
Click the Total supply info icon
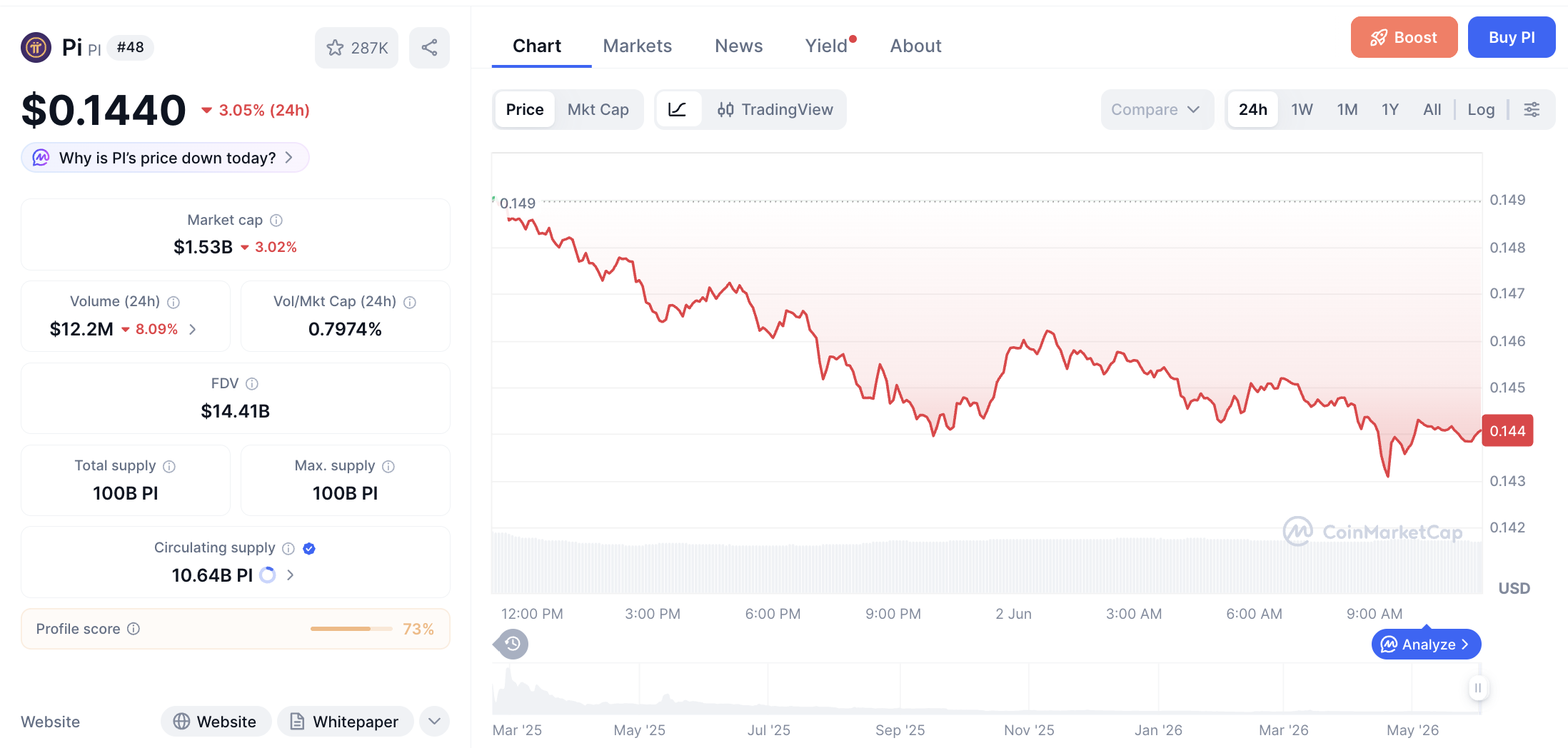click(169, 466)
